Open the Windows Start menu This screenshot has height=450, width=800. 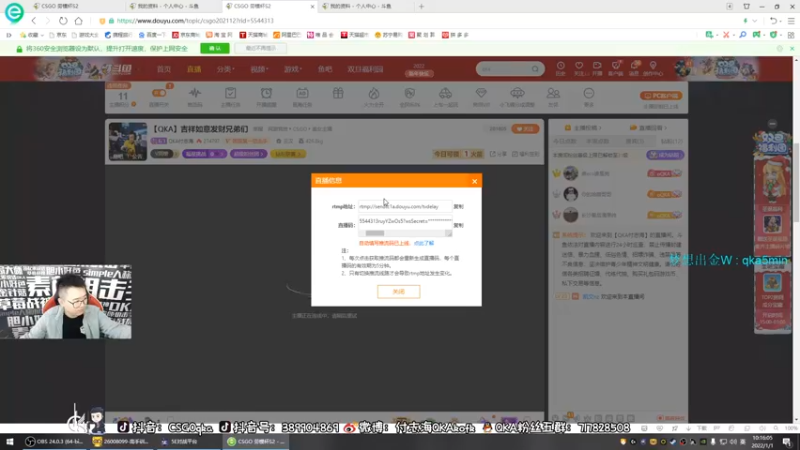tap(10, 442)
